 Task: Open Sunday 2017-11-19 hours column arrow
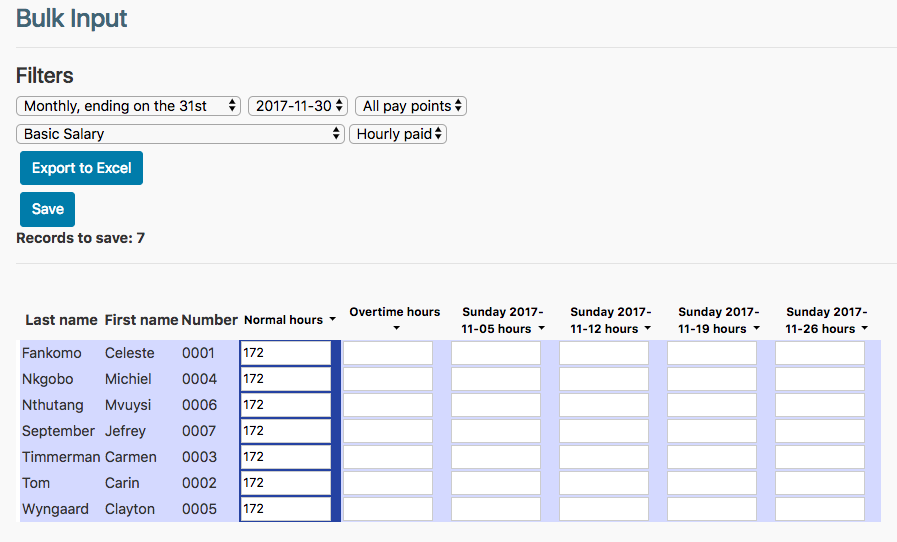(756, 329)
